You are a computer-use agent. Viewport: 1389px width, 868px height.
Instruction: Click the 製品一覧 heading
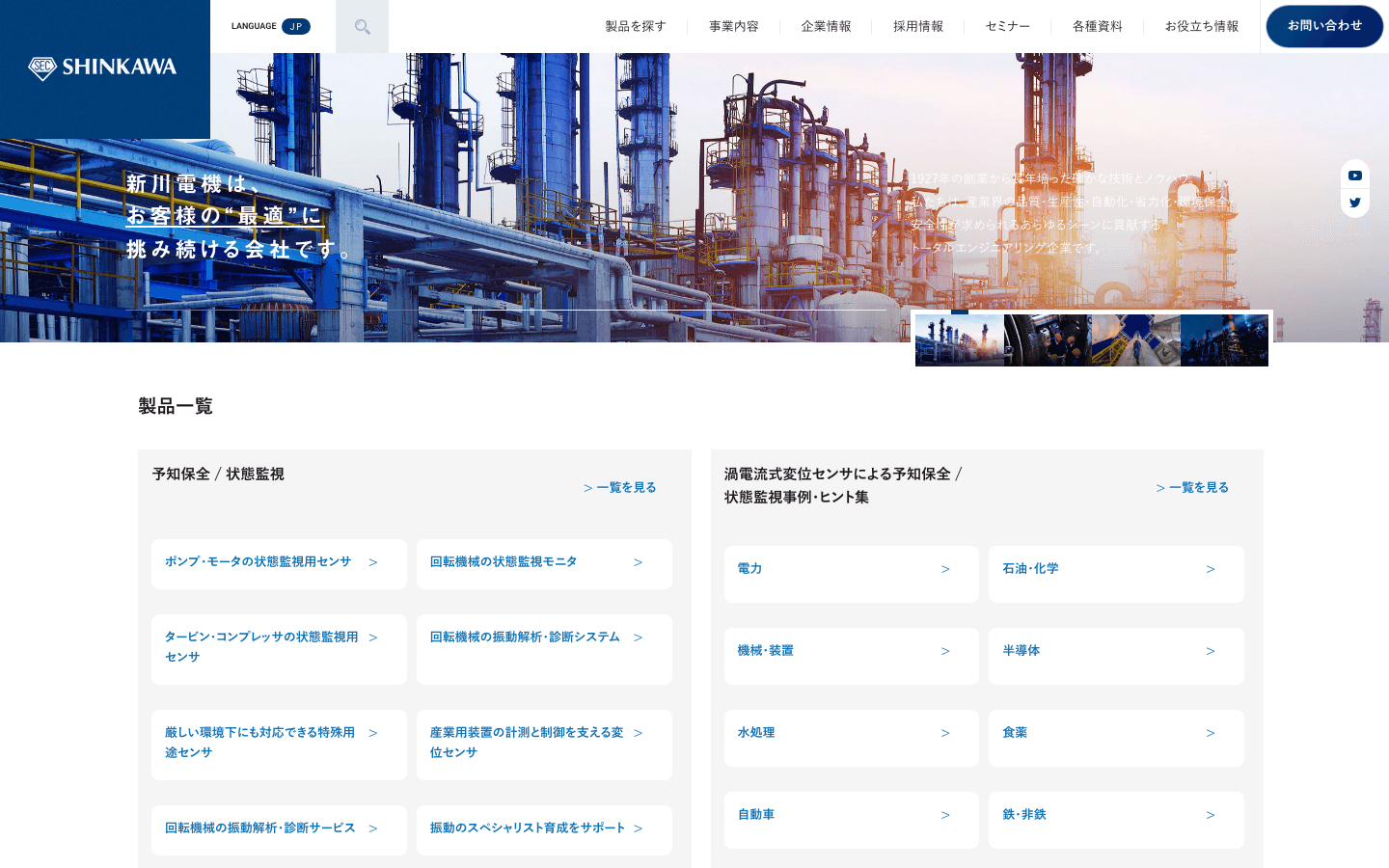point(176,406)
